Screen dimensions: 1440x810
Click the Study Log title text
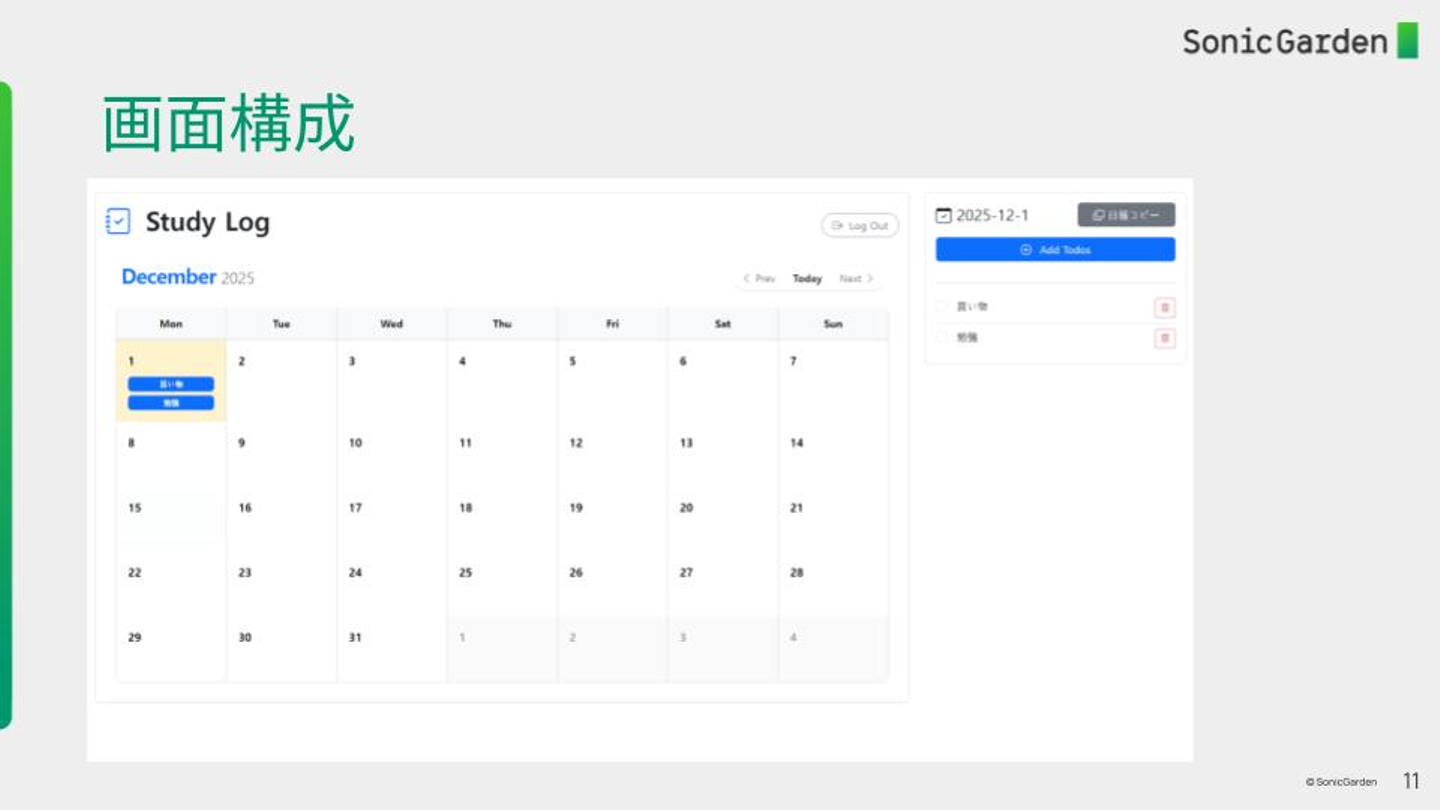[x=208, y=222]
